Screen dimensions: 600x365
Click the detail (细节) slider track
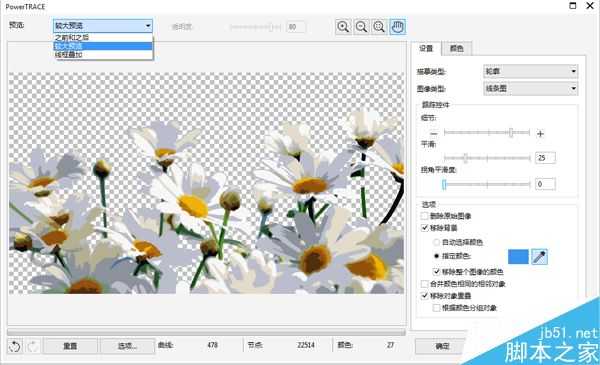487,133
